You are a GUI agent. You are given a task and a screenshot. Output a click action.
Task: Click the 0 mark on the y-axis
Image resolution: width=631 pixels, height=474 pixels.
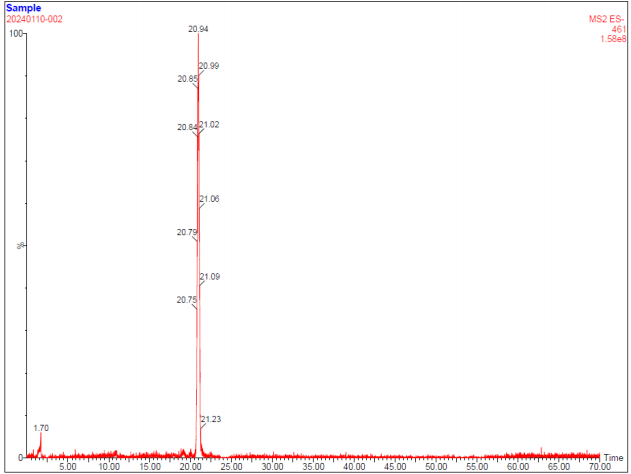point(21,458)
